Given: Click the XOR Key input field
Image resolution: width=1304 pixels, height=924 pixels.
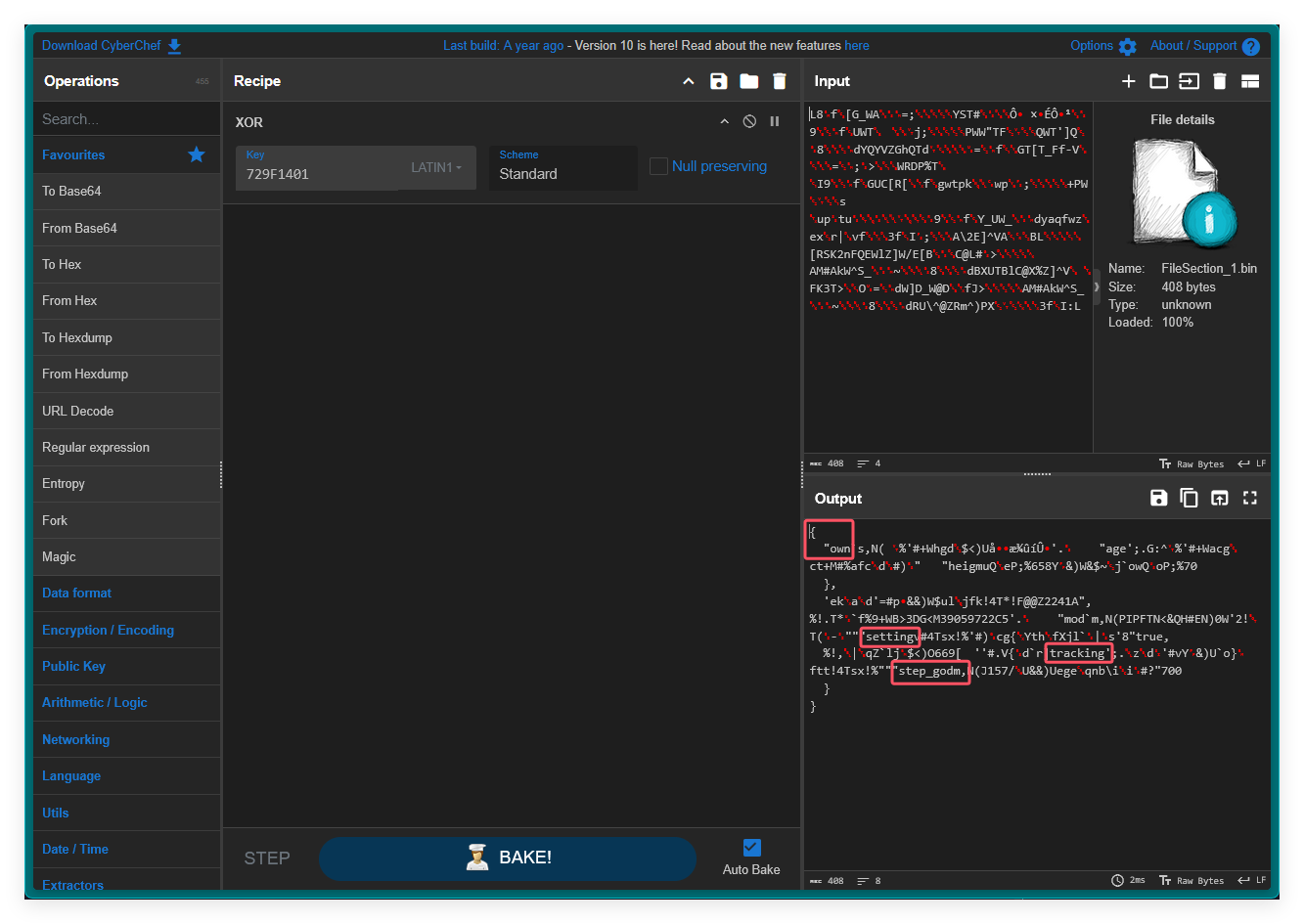Looking at the screenshot, I should tap(318, 168).
